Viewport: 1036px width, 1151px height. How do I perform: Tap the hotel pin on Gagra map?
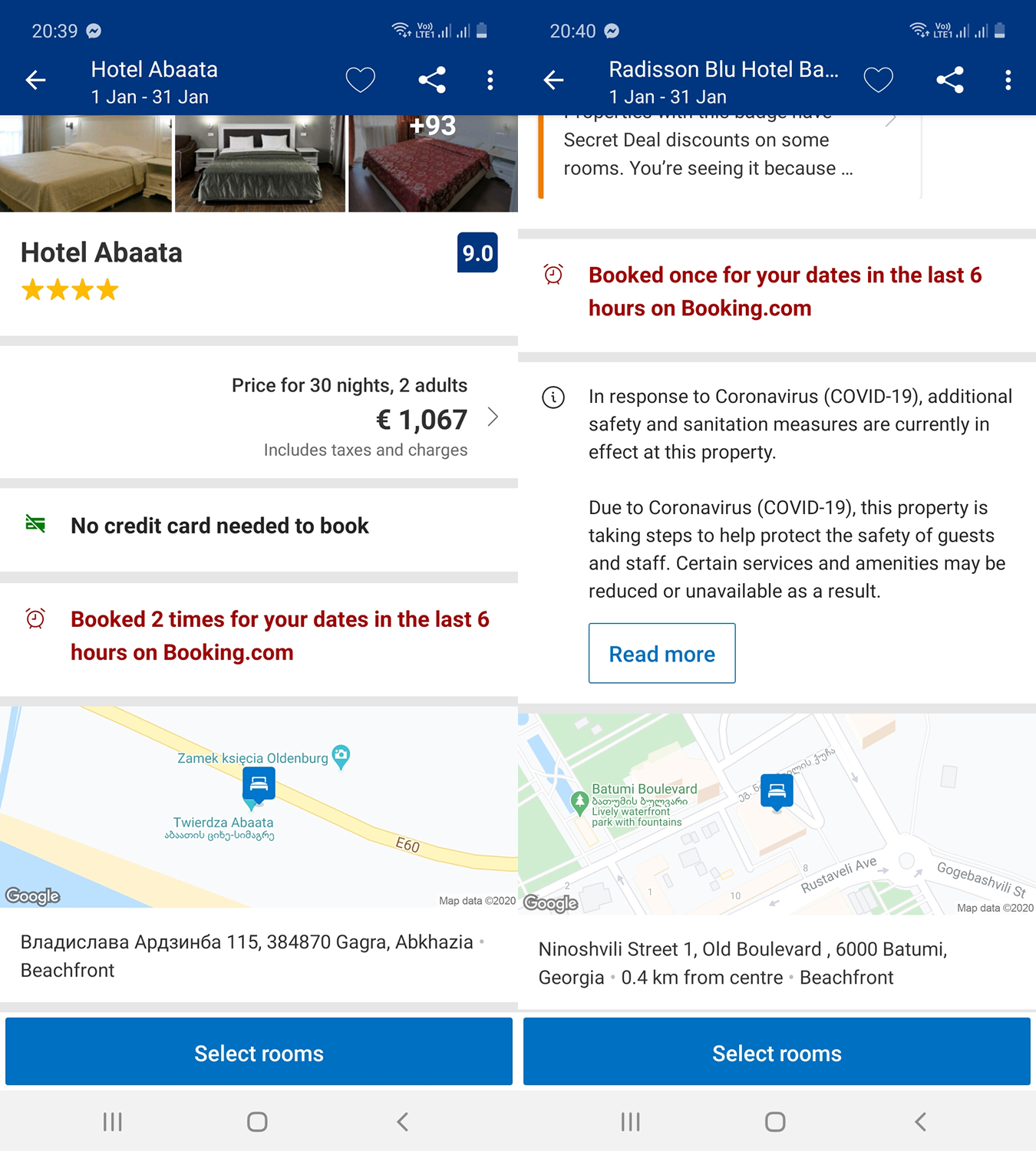259,784
